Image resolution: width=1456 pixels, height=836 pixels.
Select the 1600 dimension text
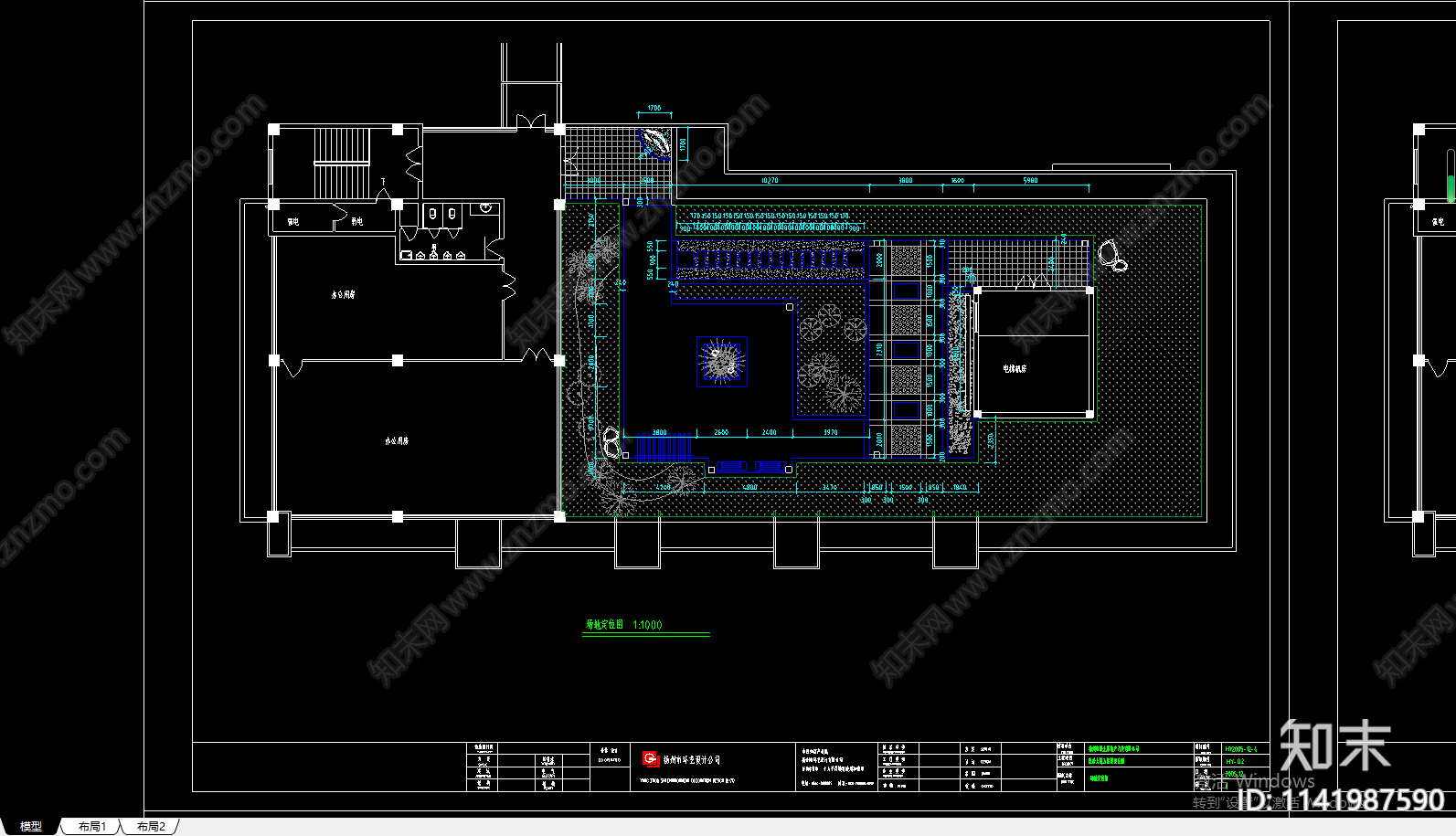coord(957,181)
